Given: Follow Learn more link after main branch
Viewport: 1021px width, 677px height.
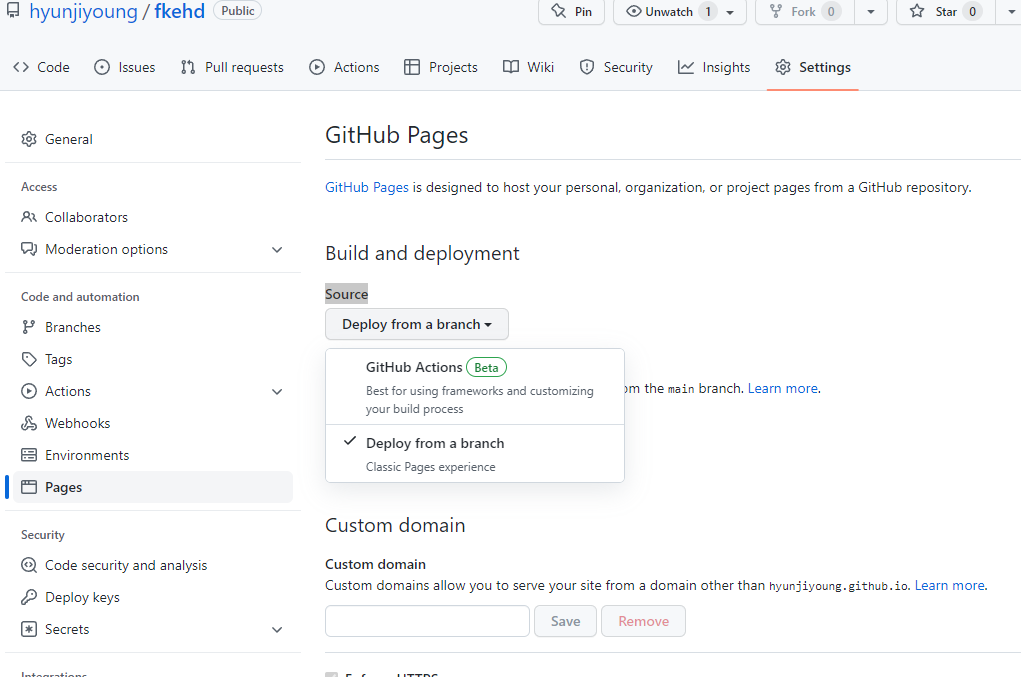Looking at the screenshot, I should 783,389.
